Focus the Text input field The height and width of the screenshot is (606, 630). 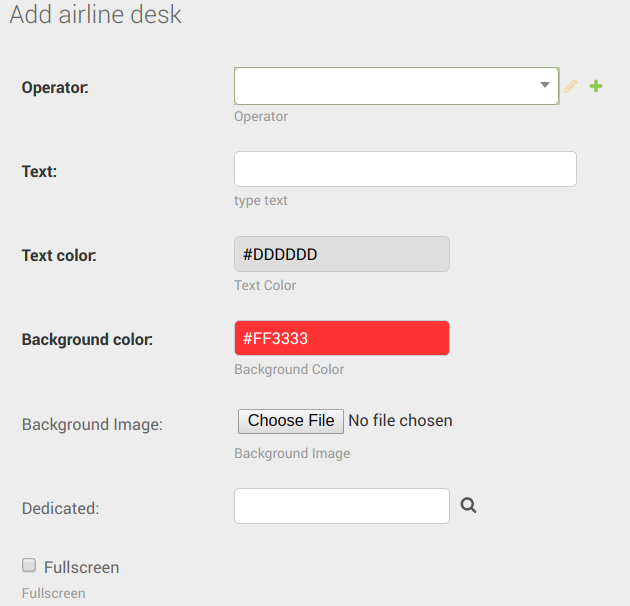tap(405, 169)
